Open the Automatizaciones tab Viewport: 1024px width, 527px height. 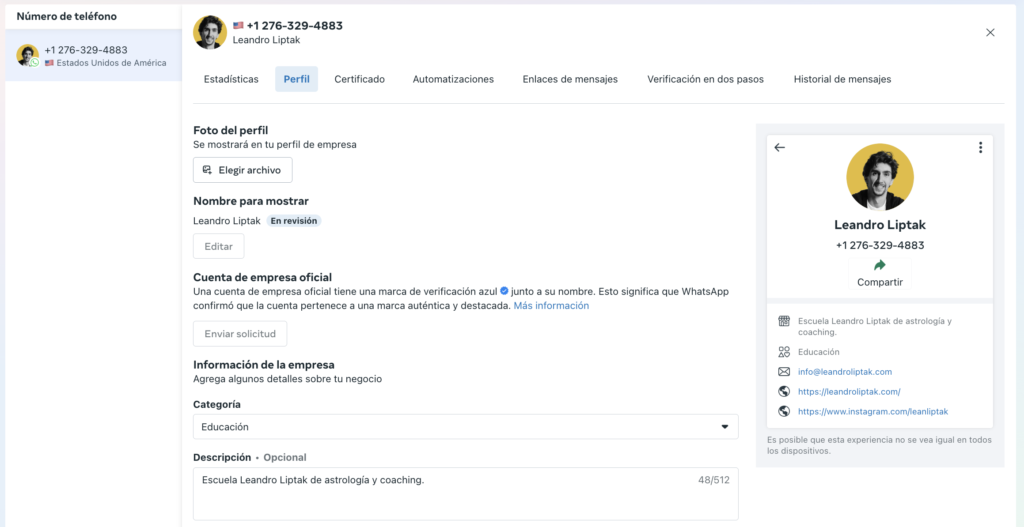(x=453, y=79)
